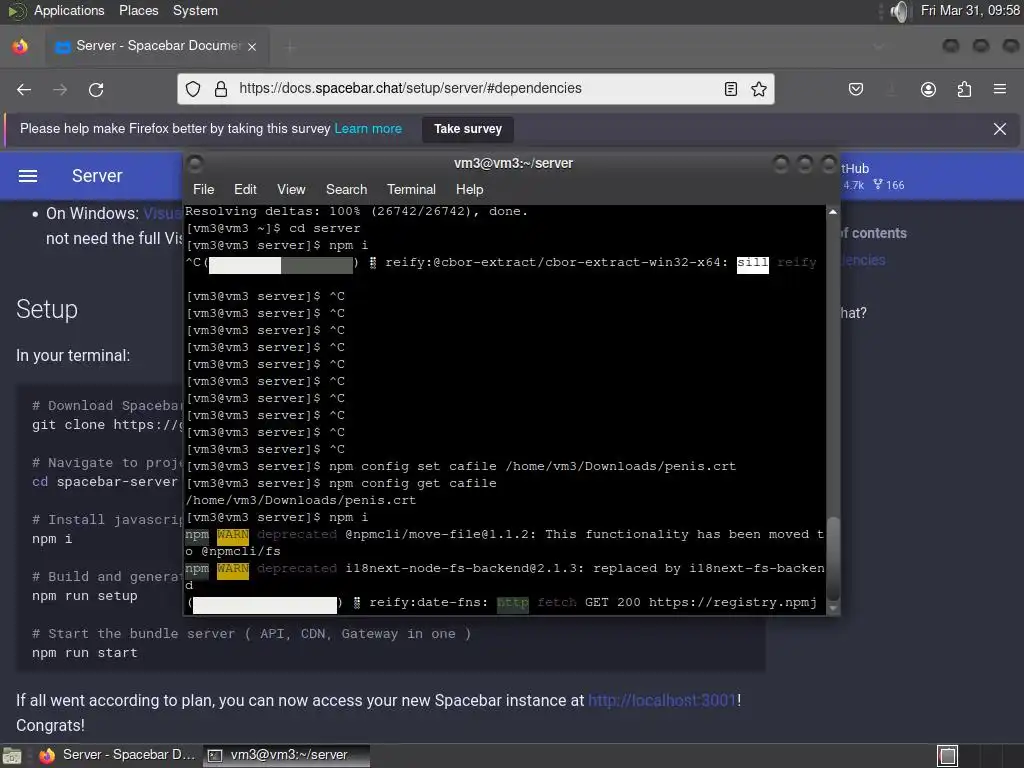The height and width of the screenshot is (768, 1024).
Task: Open the Applications menu in top panel
Action: tap(69, 10)
